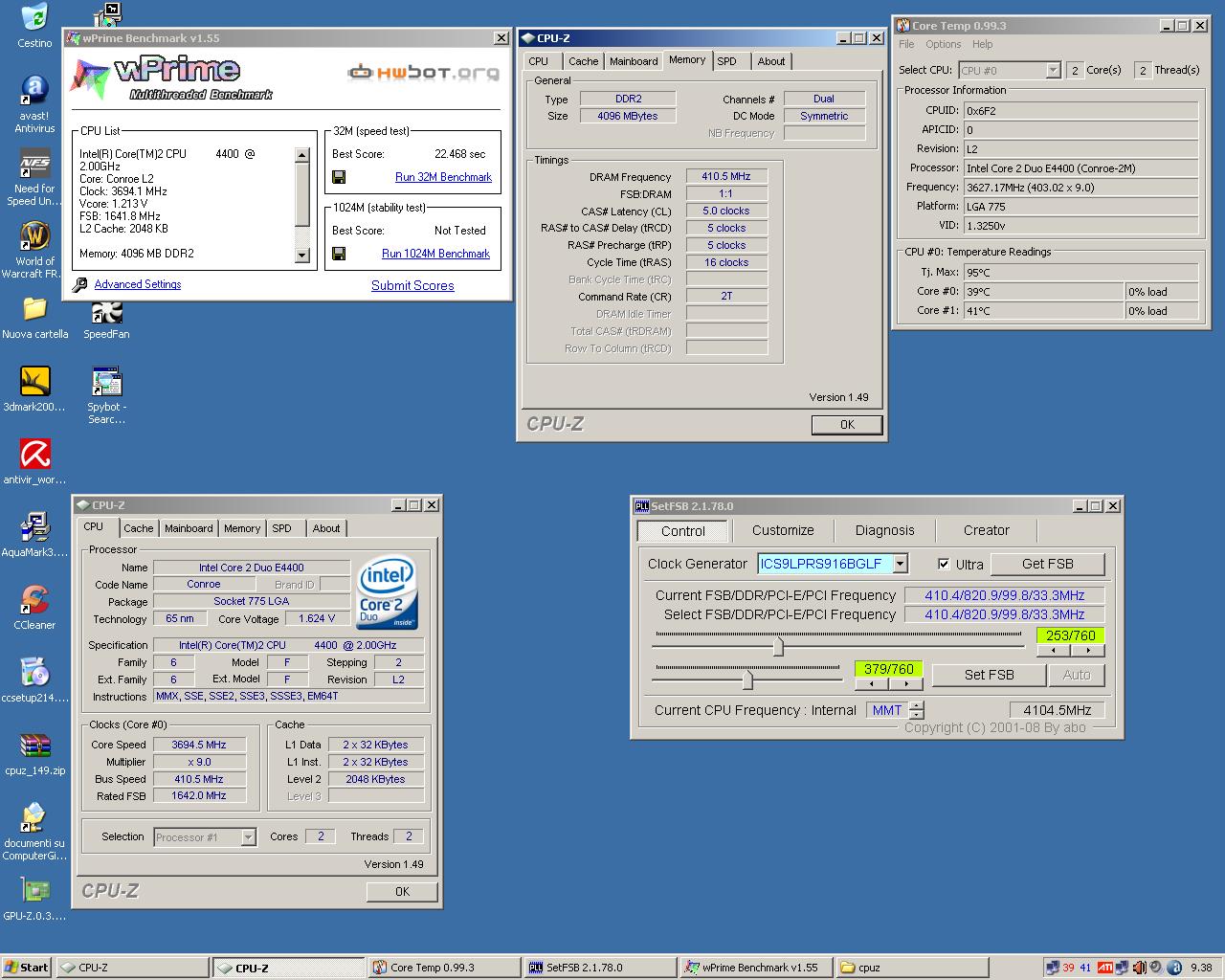This screenshot has height=980, width=1225.
Task: Click wrench icon beside Advanced Settings
Action: [x=80, y=284]
